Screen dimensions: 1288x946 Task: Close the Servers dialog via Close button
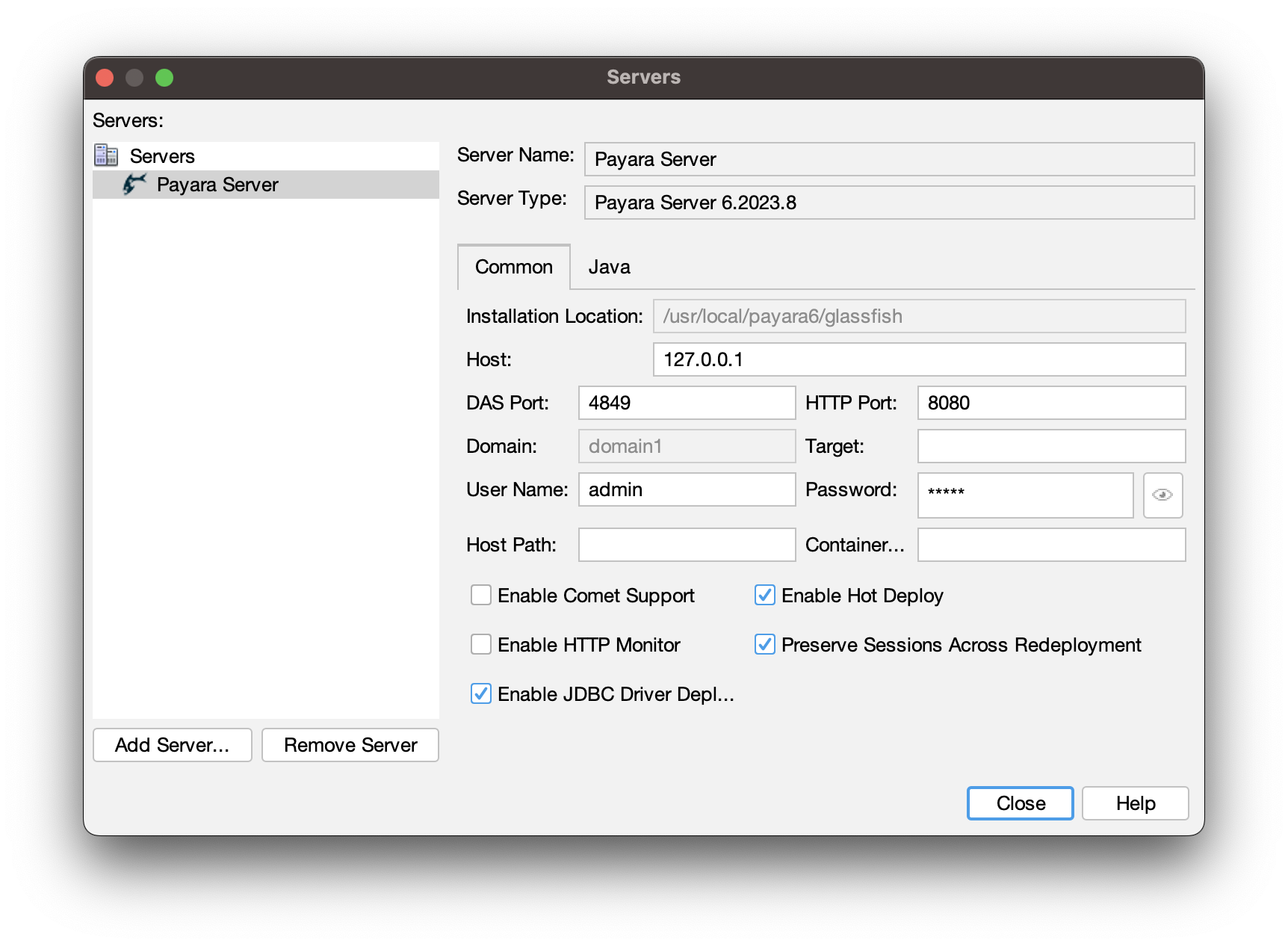1020,803
